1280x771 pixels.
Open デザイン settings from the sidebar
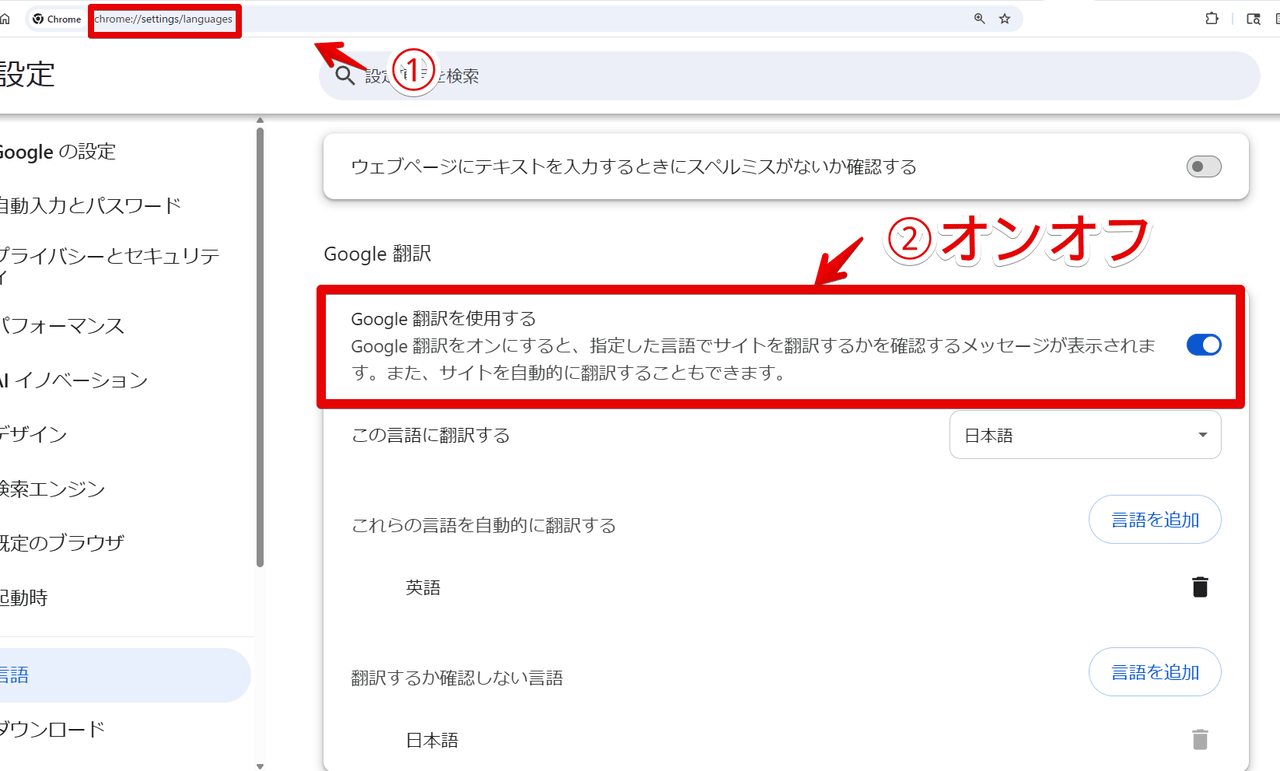[60, 434]
